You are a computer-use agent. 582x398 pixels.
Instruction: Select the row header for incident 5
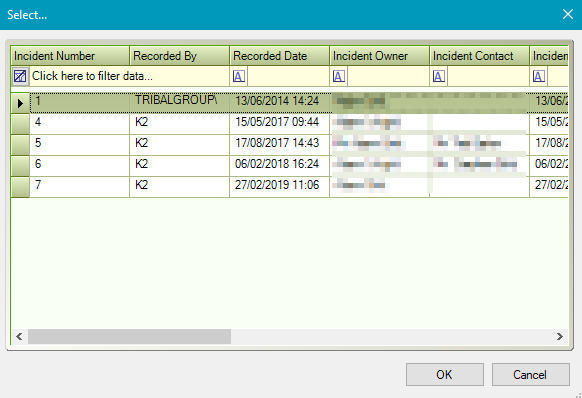[x=20, y=145]
